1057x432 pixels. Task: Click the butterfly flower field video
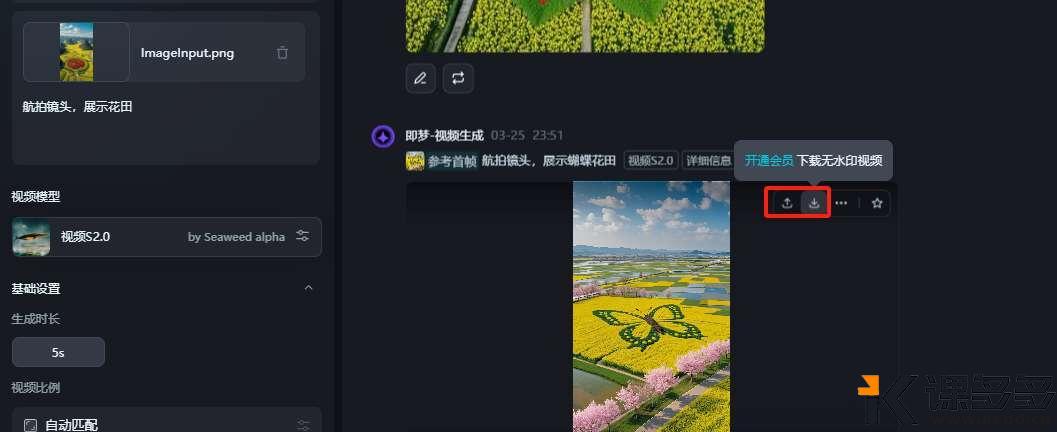click(x=651, y=307)
